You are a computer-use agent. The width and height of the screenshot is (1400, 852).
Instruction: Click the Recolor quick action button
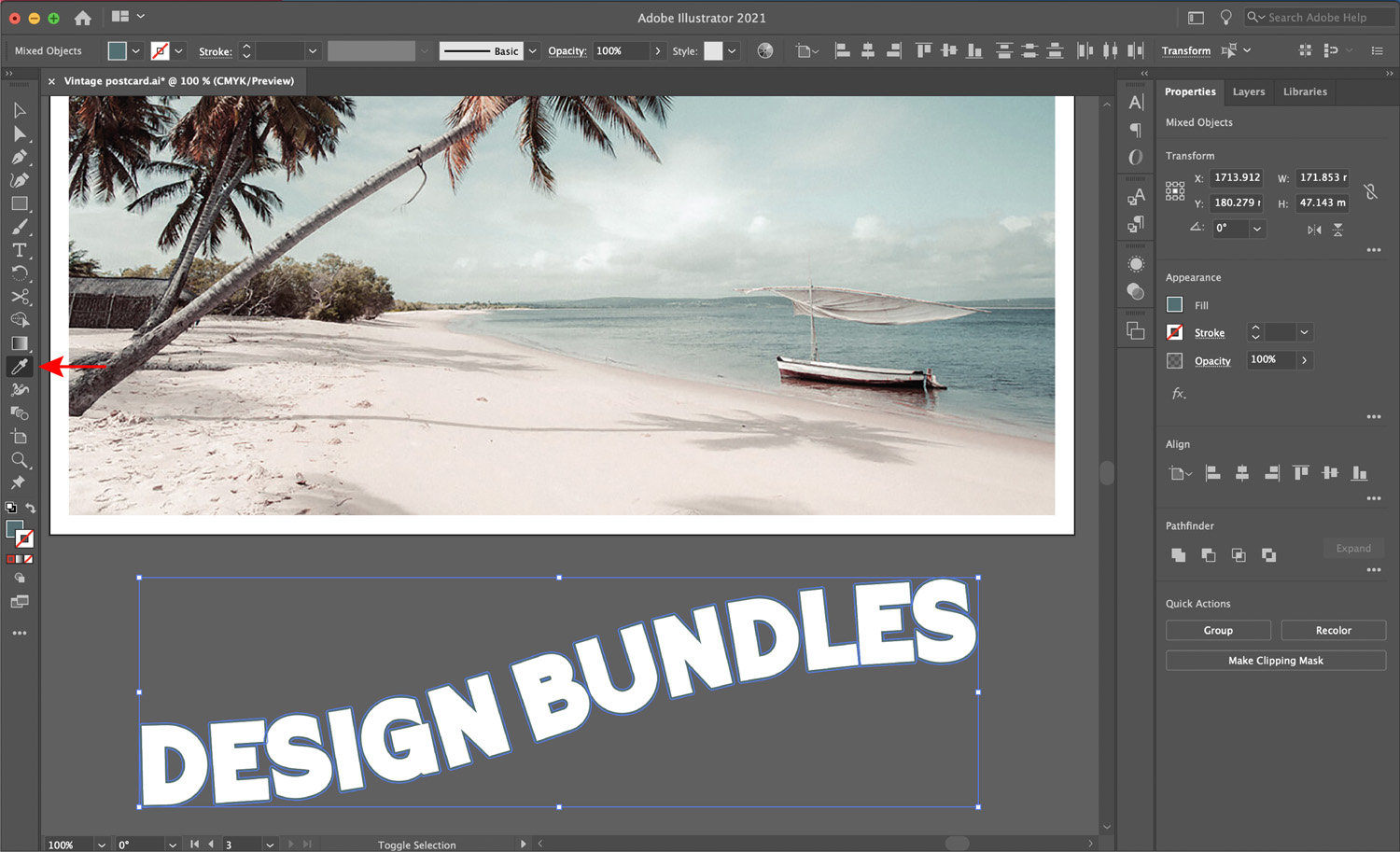(x=1334, y=631)
